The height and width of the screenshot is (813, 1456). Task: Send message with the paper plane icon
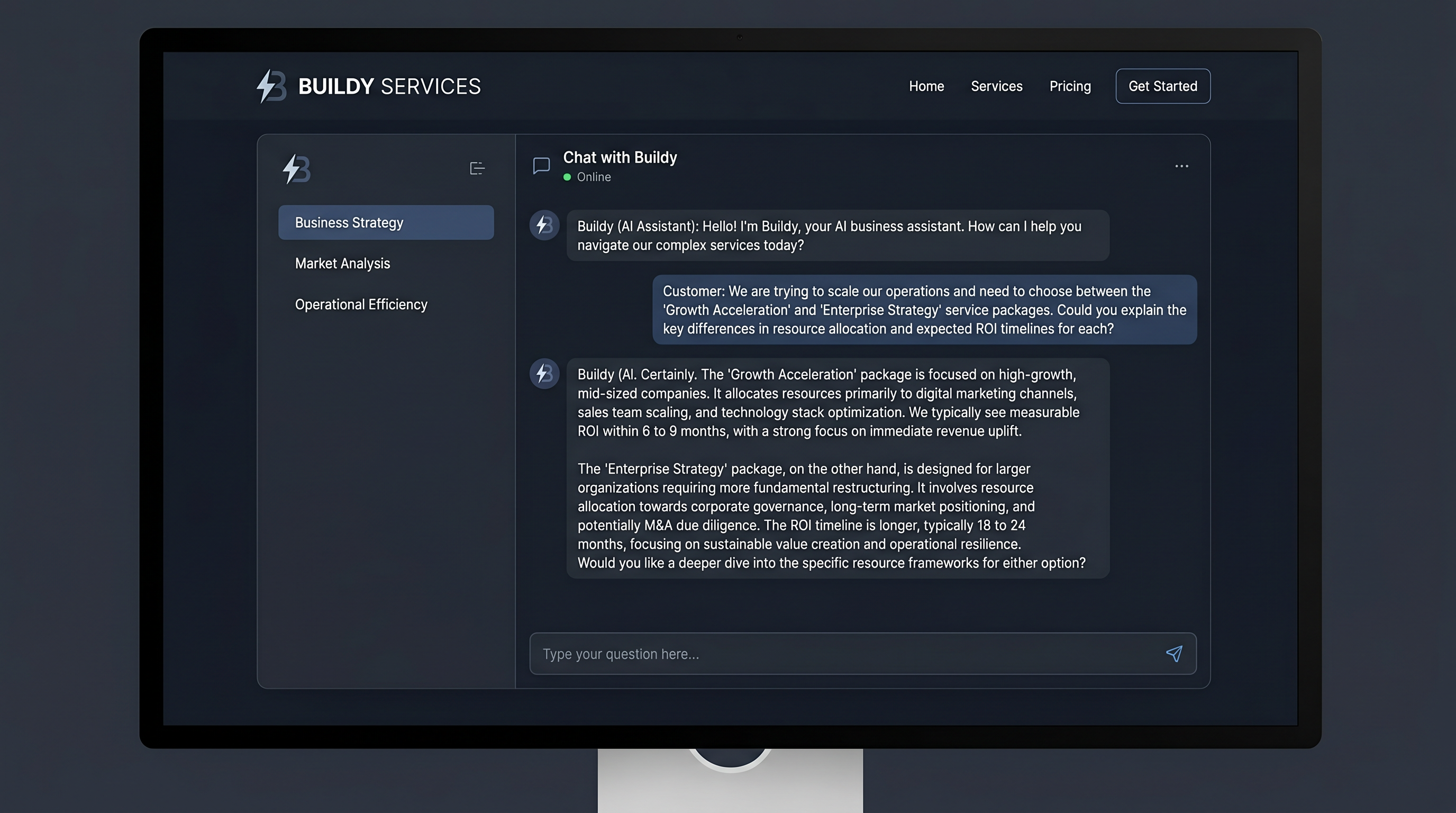click(1174, 654)
